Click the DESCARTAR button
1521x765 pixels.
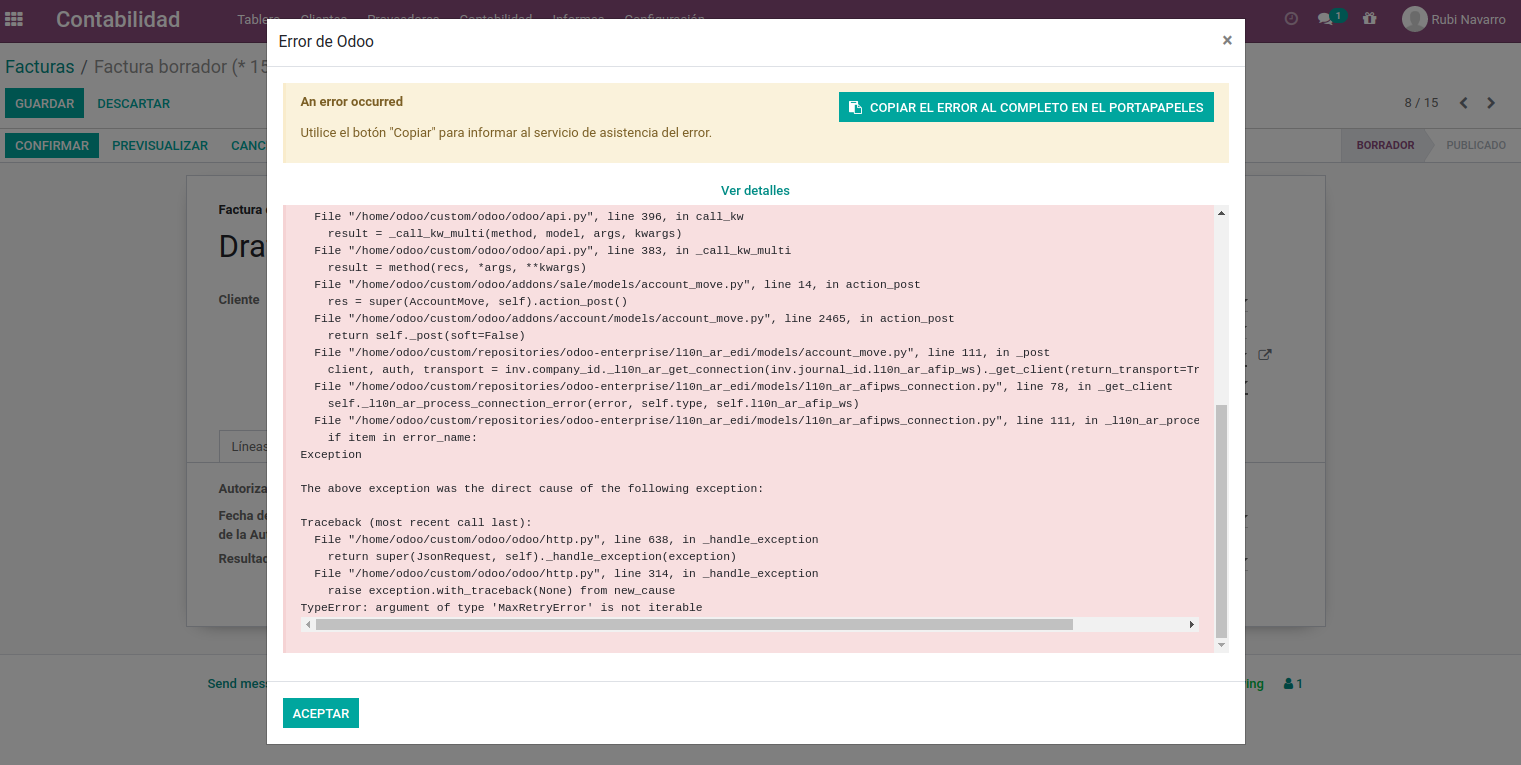pos(134,103)
